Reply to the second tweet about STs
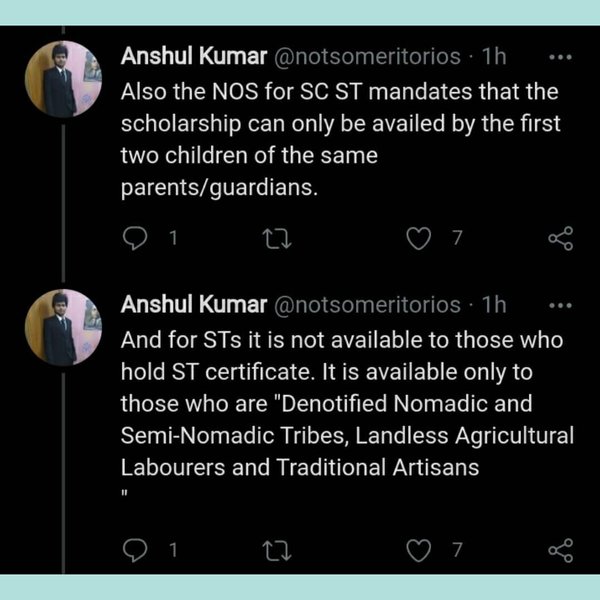 click(134, 549)
